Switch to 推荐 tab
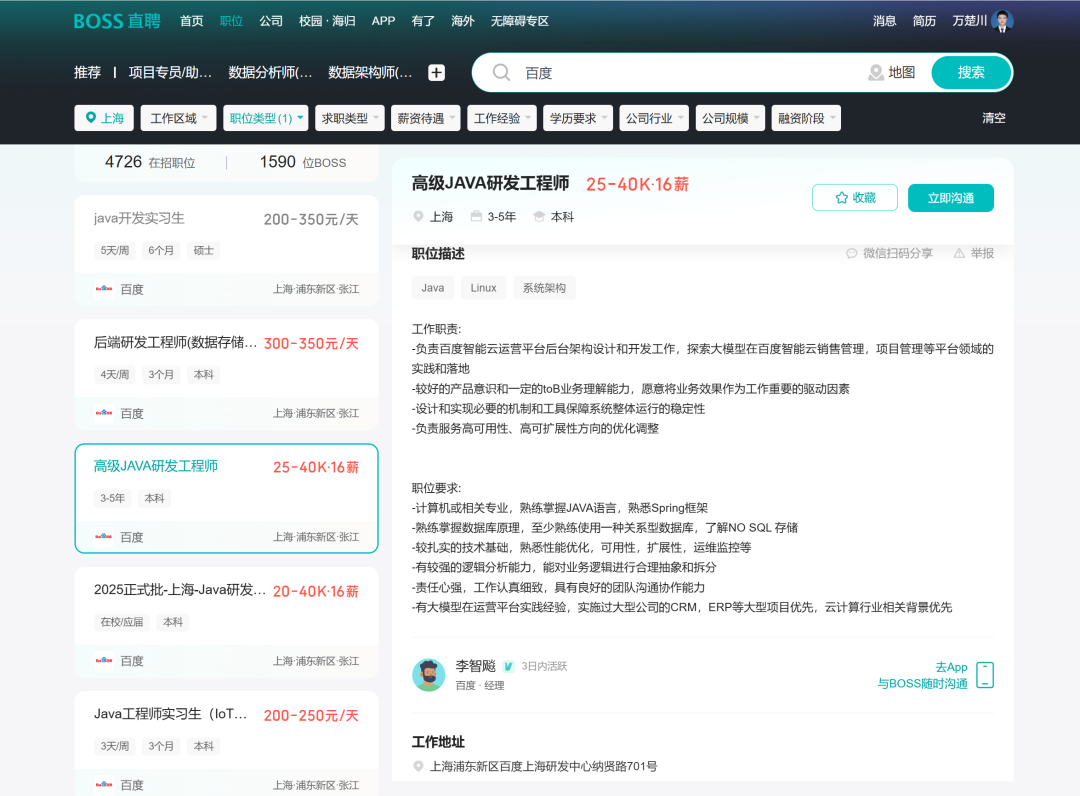Screen dimensions: 1080x796 [87, 72]
